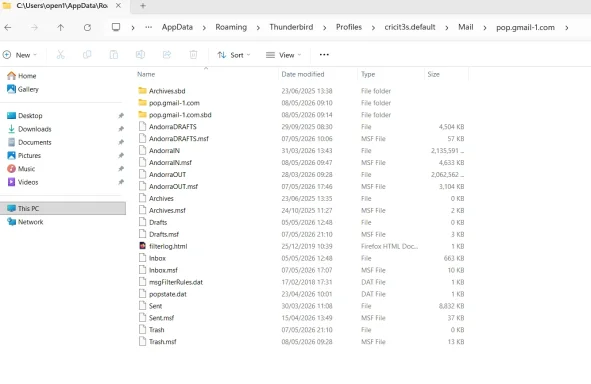
Task: Expand chevron after AppData breadcrumb
Action: click(204, 28)
